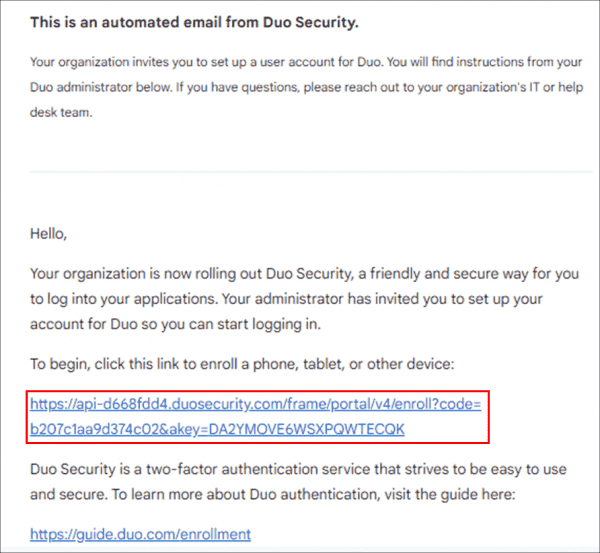Click the phrase 'phone, tablet, or other device'
The height and width of the screenshot is (553, 600).
click(354, 364)
